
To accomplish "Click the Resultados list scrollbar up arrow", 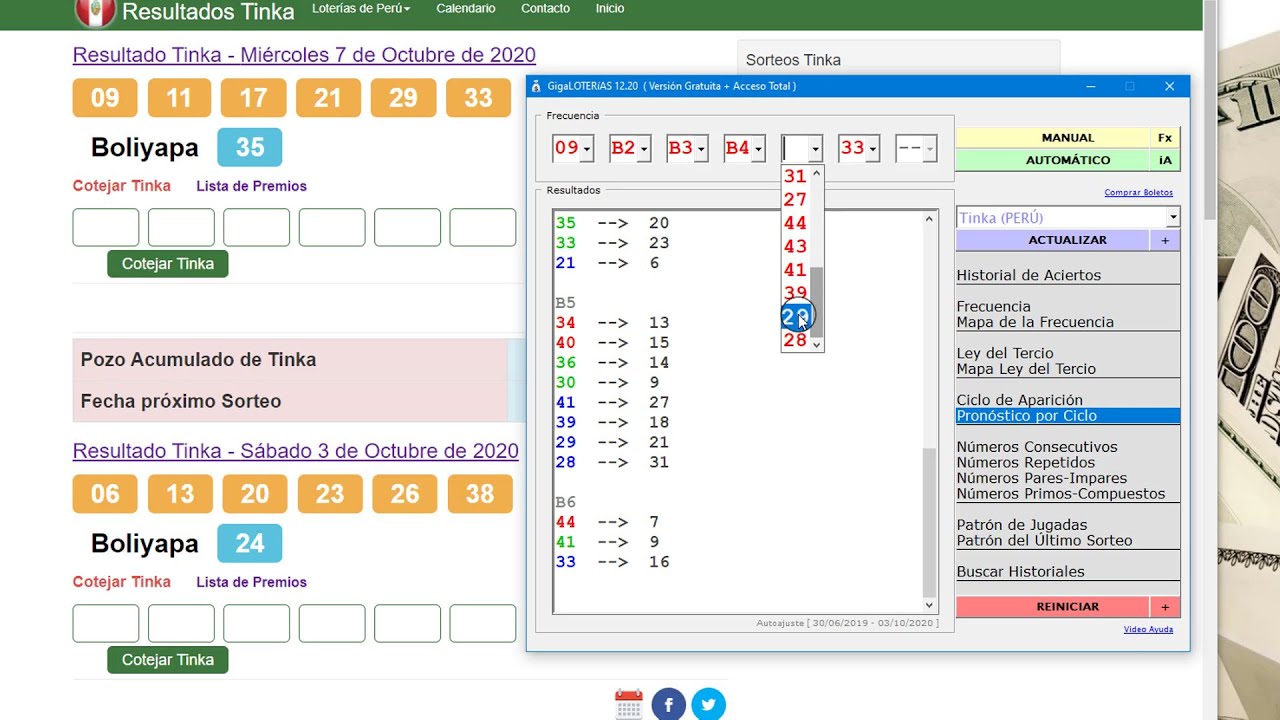I will tap(929, 219).
